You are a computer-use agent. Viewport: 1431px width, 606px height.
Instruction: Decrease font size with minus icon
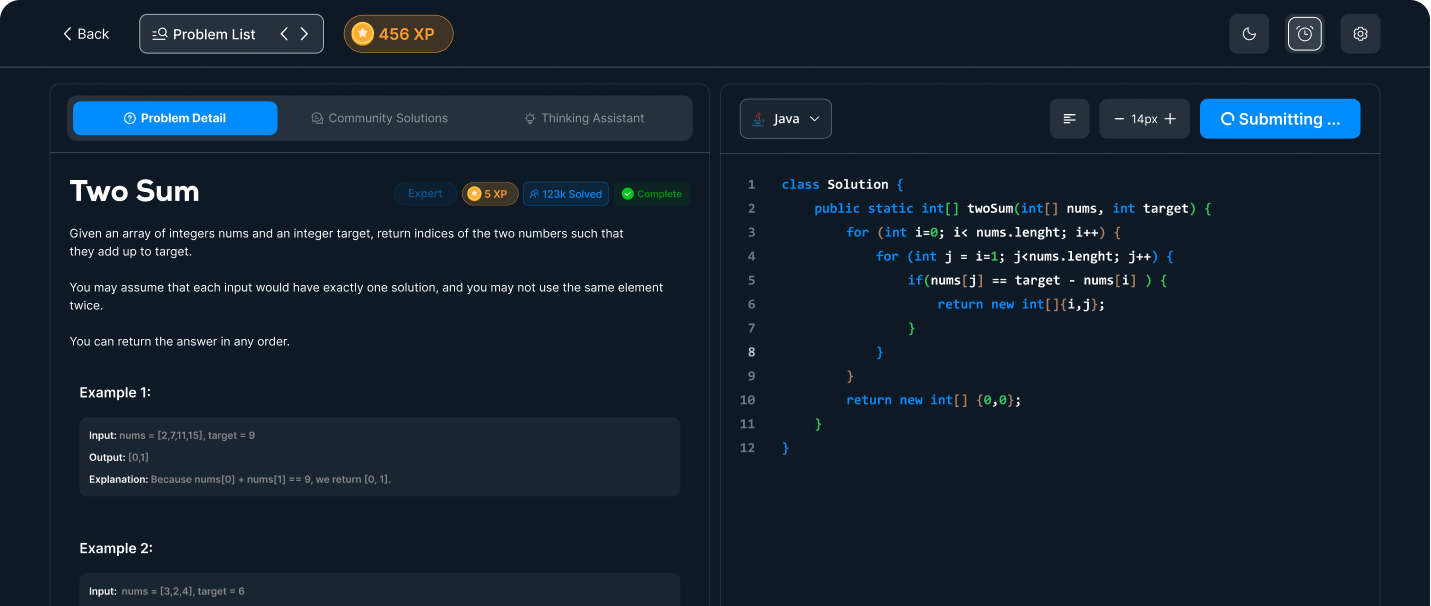coord(1119,119)
